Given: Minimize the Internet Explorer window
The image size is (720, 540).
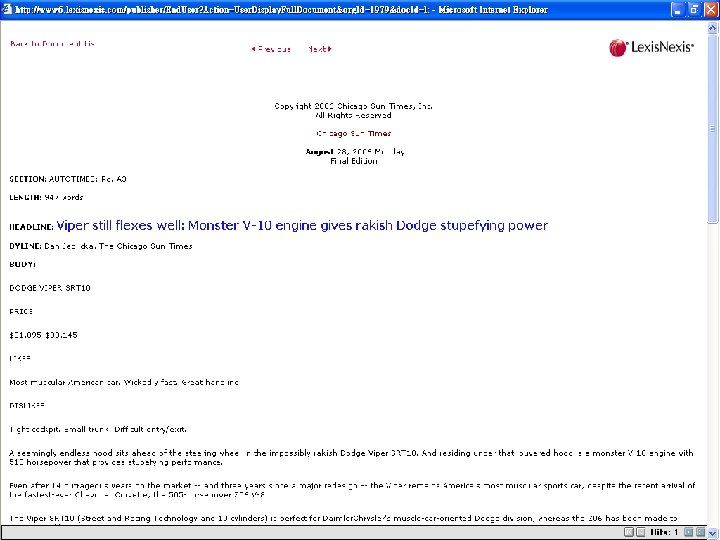Looking at the screenshot, I should click(x=677, y=10).
